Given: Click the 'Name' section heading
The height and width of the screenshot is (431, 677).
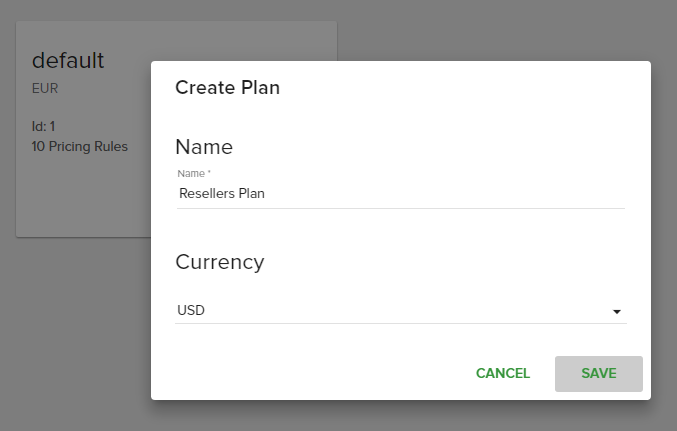Looking at the screenshot, I should coord(204,147).
